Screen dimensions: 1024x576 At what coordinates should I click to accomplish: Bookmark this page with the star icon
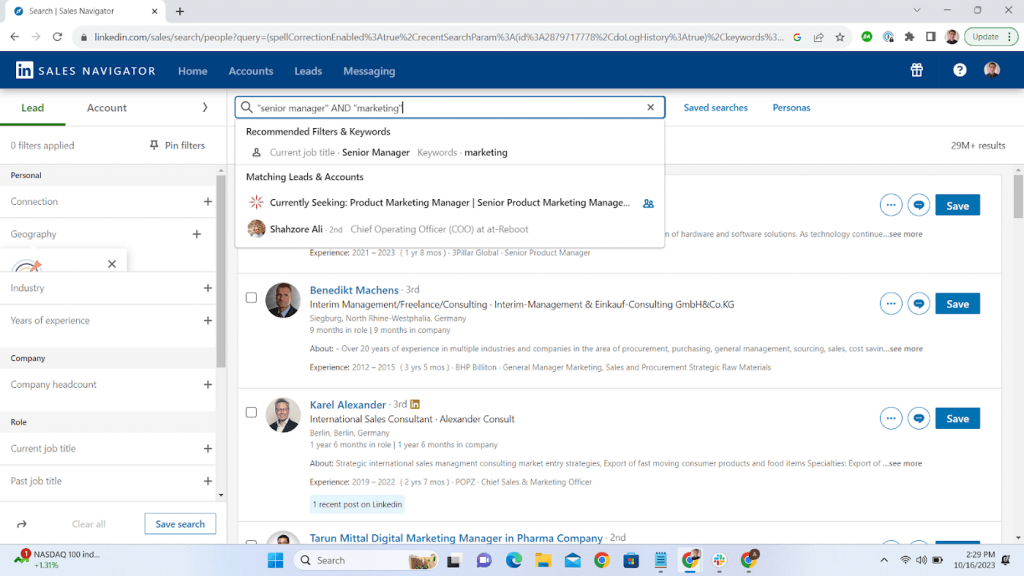[x=840, y=37]
